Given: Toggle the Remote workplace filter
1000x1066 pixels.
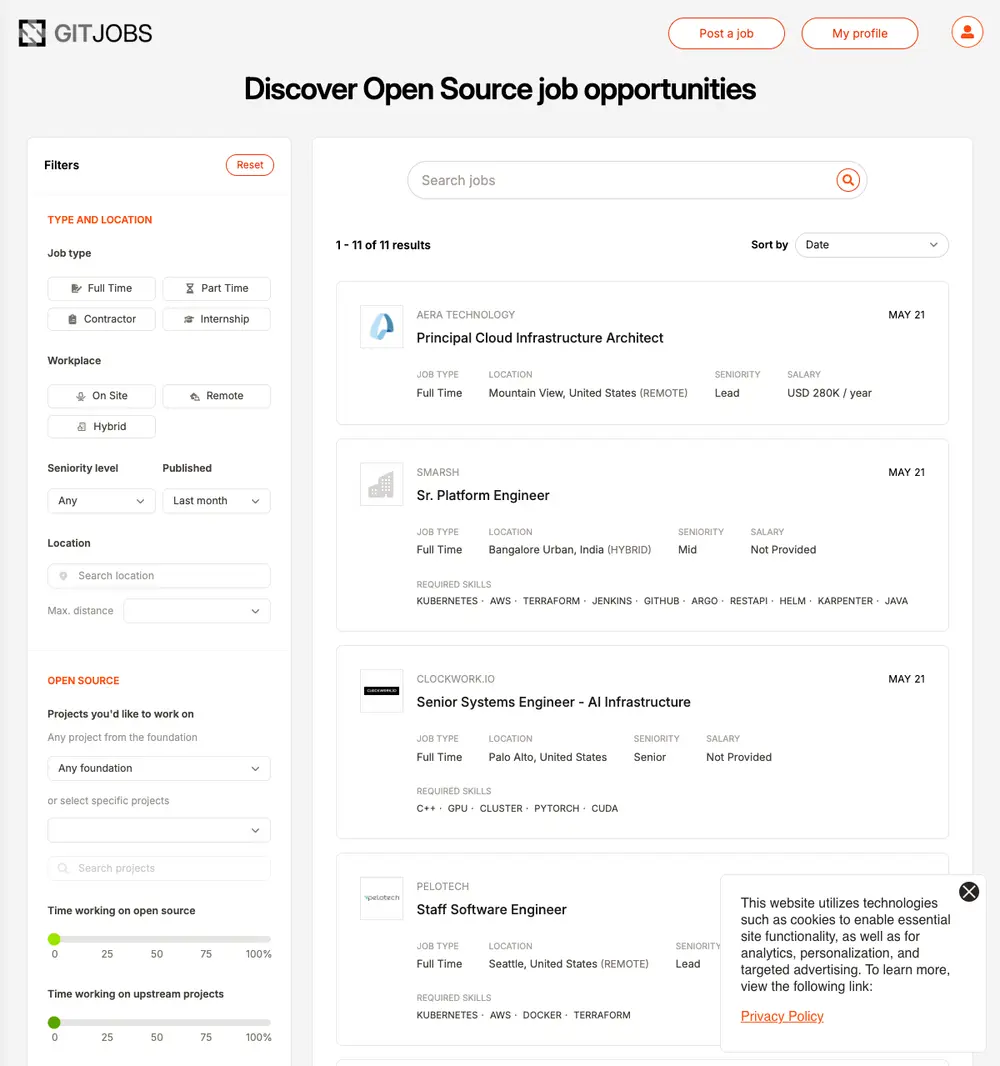Looking at the screenshot, I should (x=217, y=396).
